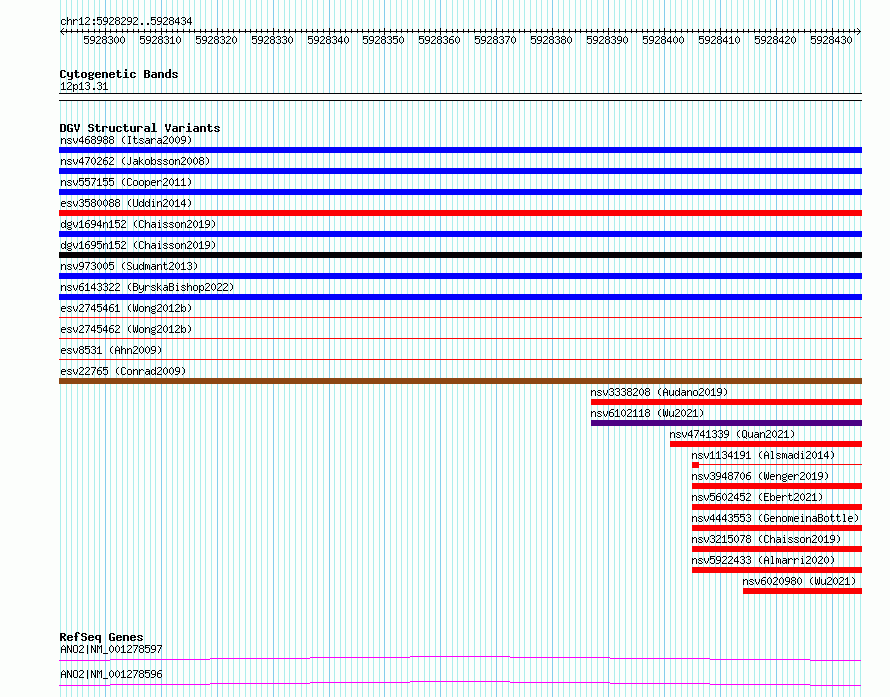The height and width of the screenshot is (697, 890).
Task: Click the nsv468988 (Itsara2009) variant label
Action: pos(126,140)
